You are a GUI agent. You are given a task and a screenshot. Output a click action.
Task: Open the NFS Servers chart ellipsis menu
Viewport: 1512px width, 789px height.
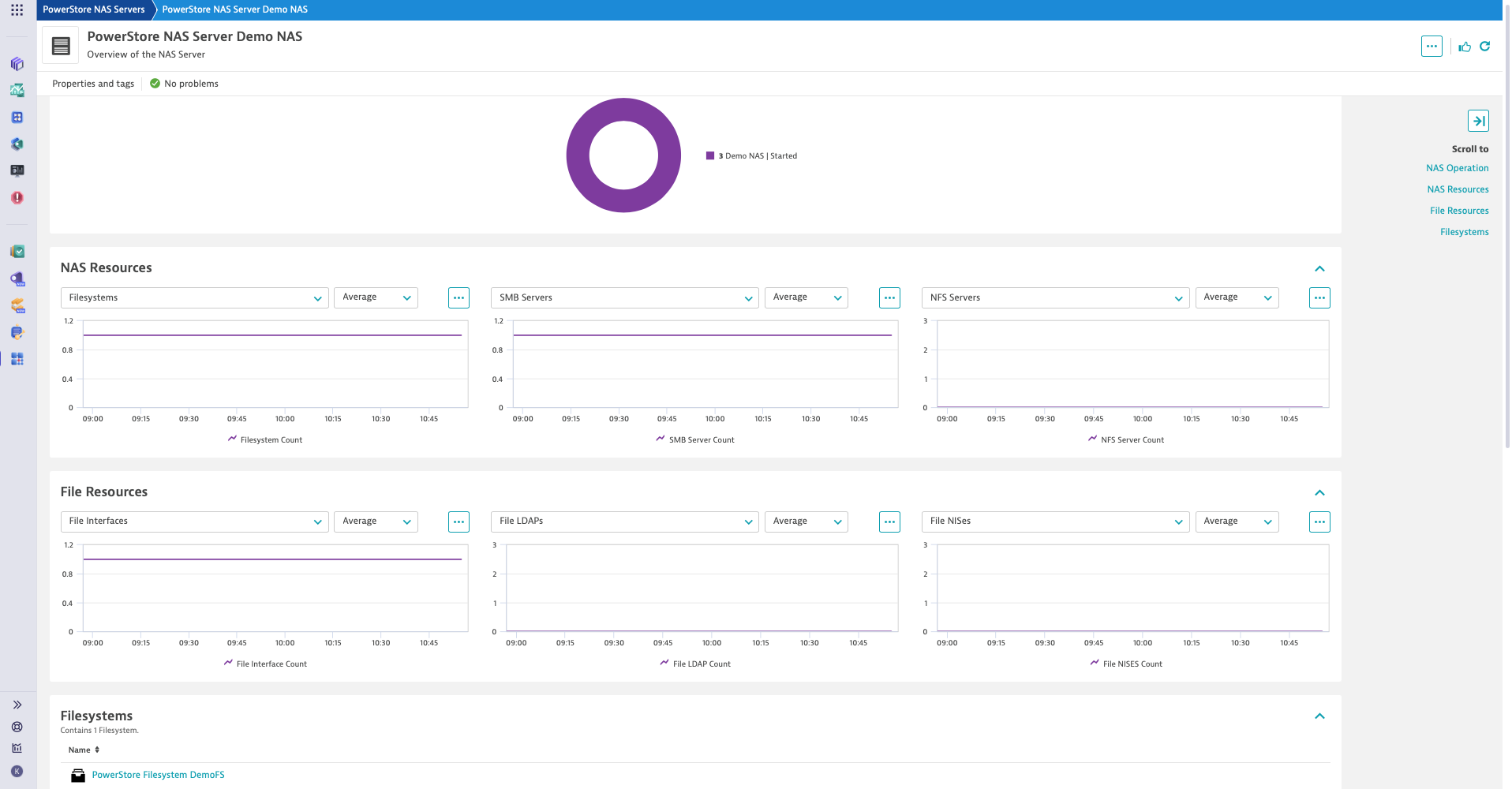pyautogui.click(x=1319, y=298)
